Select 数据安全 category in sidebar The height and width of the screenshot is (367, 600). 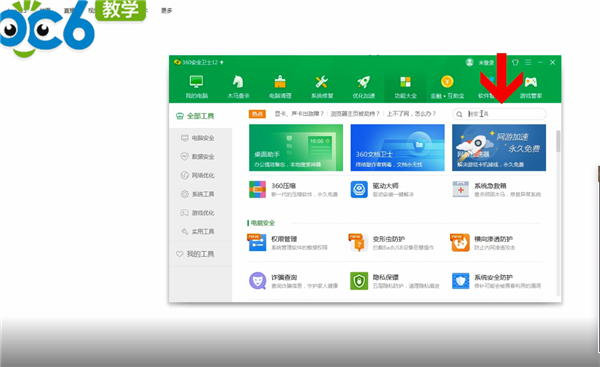click(198, 157)
